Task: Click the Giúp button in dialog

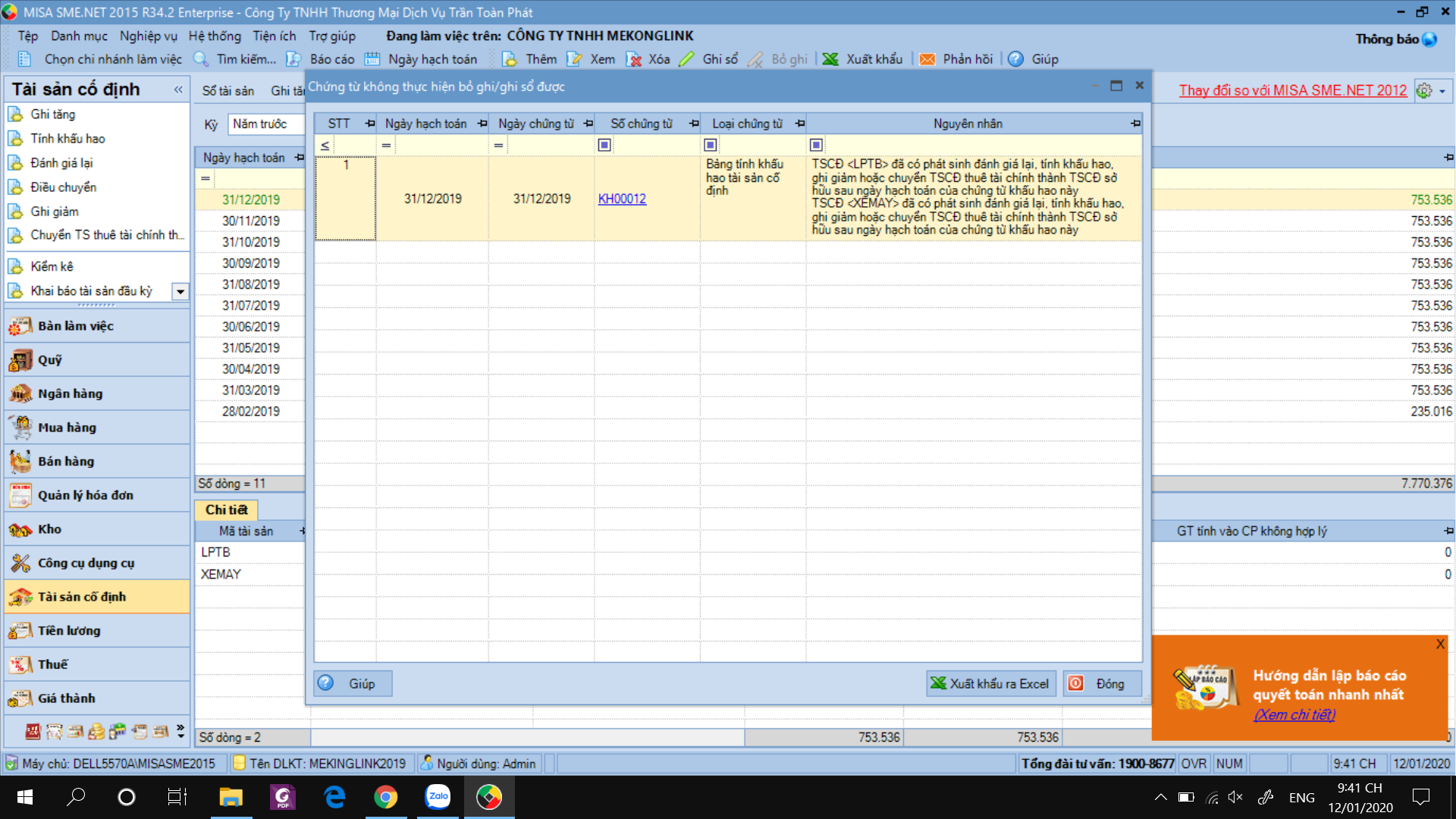Action: (353, 683)
